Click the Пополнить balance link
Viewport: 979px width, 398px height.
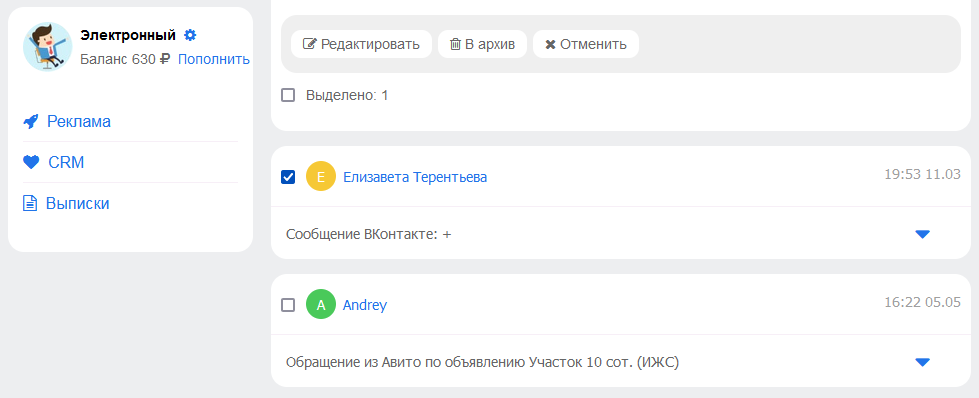[x=214, y=59]
